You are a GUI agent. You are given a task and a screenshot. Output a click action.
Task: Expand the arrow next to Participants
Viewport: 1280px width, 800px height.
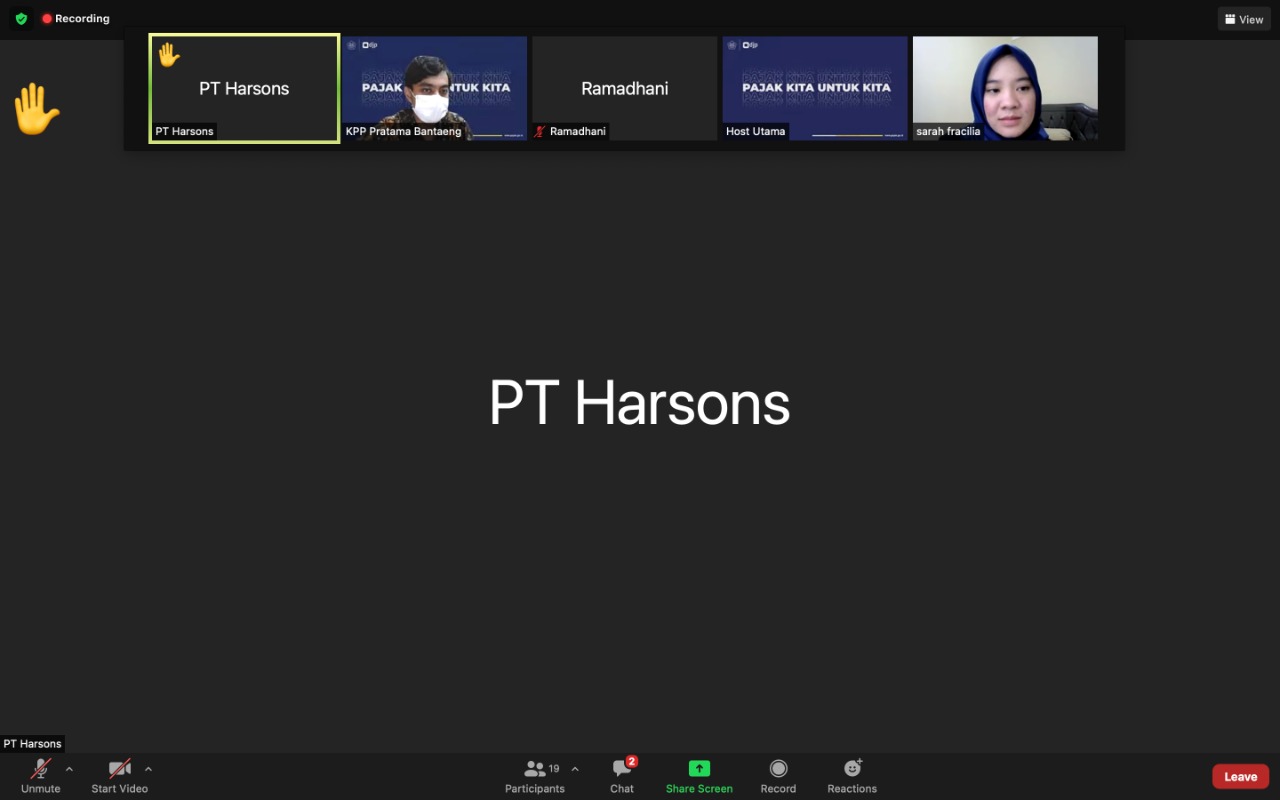[575, 769]
